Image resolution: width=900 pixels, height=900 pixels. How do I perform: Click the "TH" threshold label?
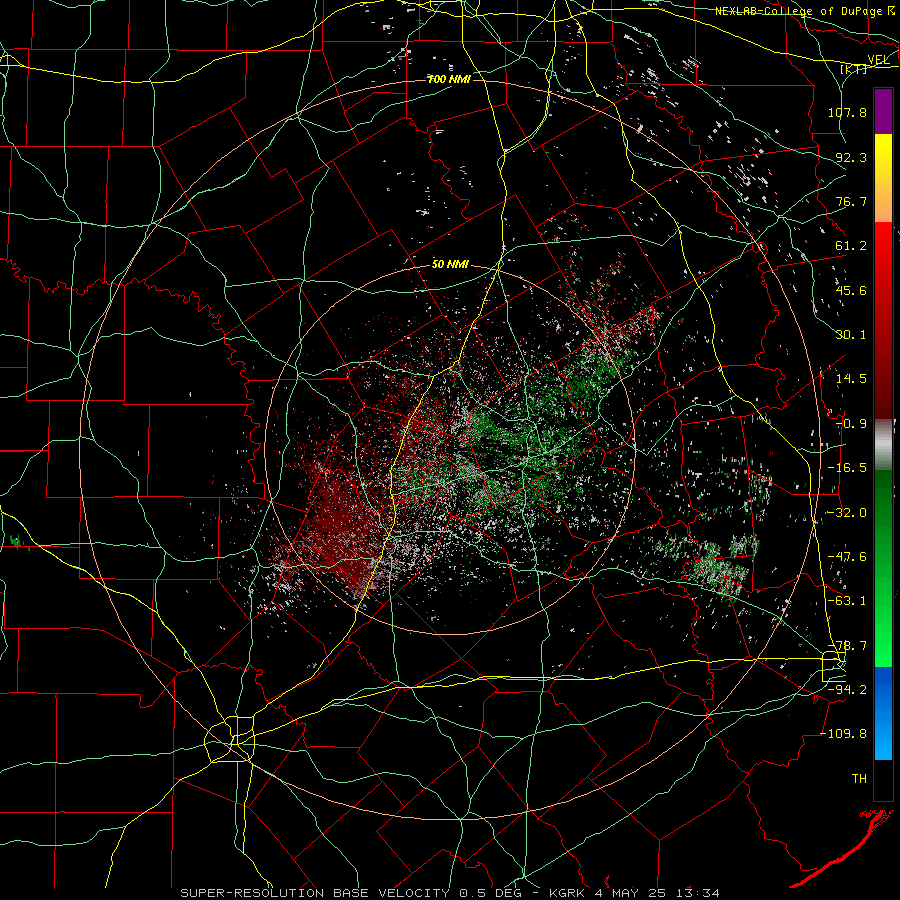pyautogui.click(x=859, y=779)
